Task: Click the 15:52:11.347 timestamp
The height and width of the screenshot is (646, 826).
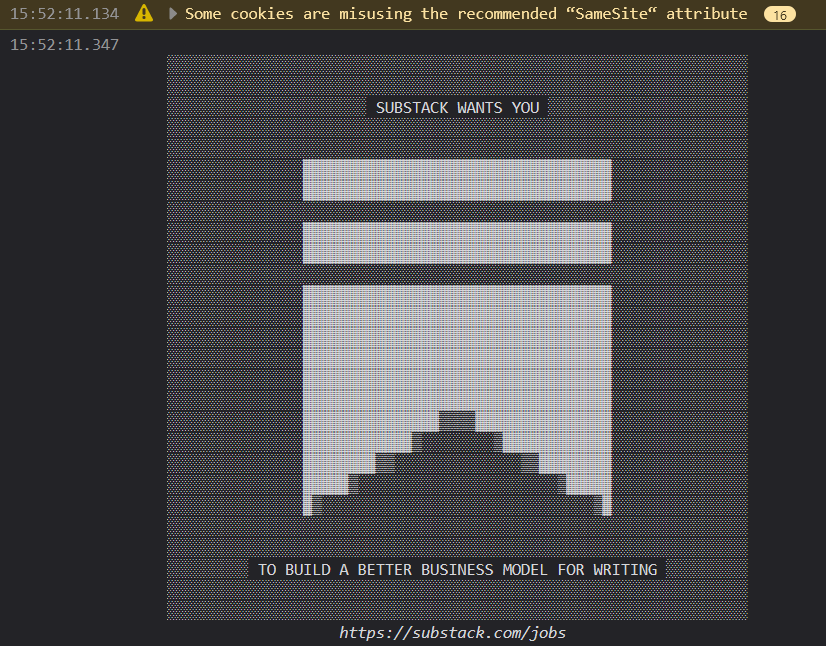Action: pyautogui.click(x=64, y=45)
